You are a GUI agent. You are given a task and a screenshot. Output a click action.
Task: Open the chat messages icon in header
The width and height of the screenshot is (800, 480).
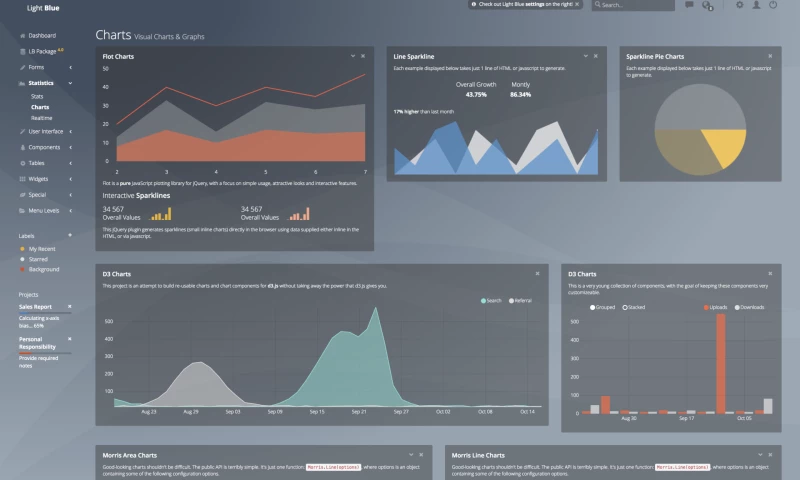point(689,6)
